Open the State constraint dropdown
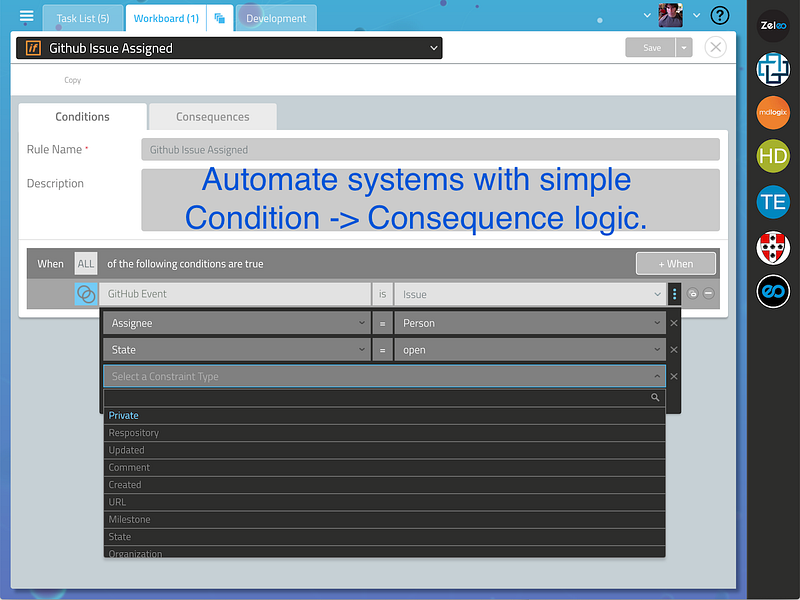Viewport: 800px width, 600px height. (237, 349)
